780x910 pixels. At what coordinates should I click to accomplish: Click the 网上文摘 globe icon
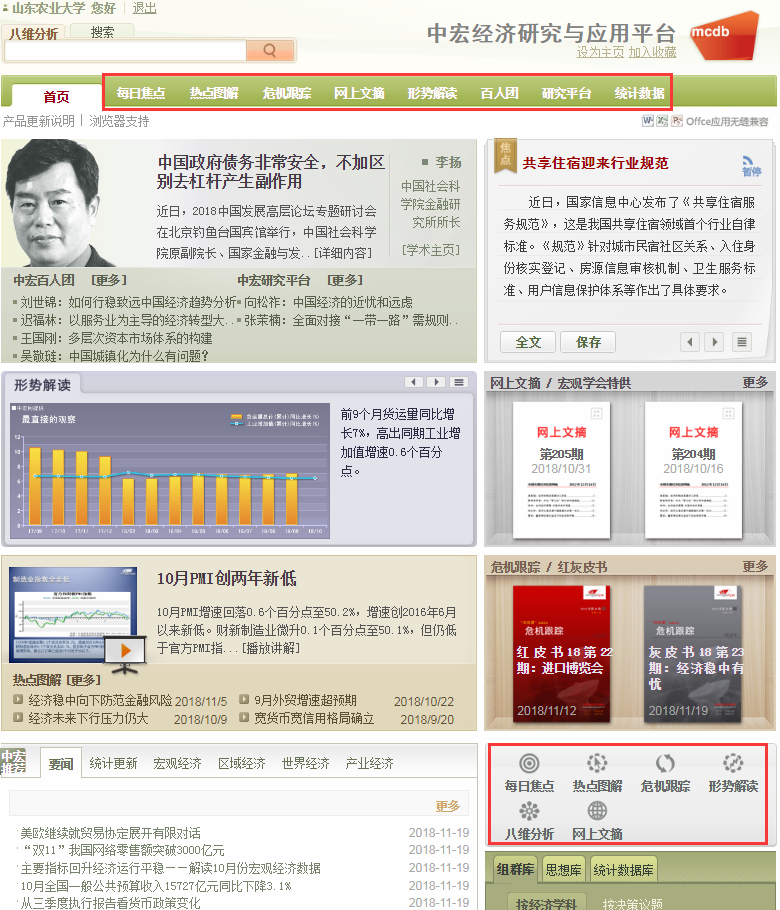(x=597, y=811)
